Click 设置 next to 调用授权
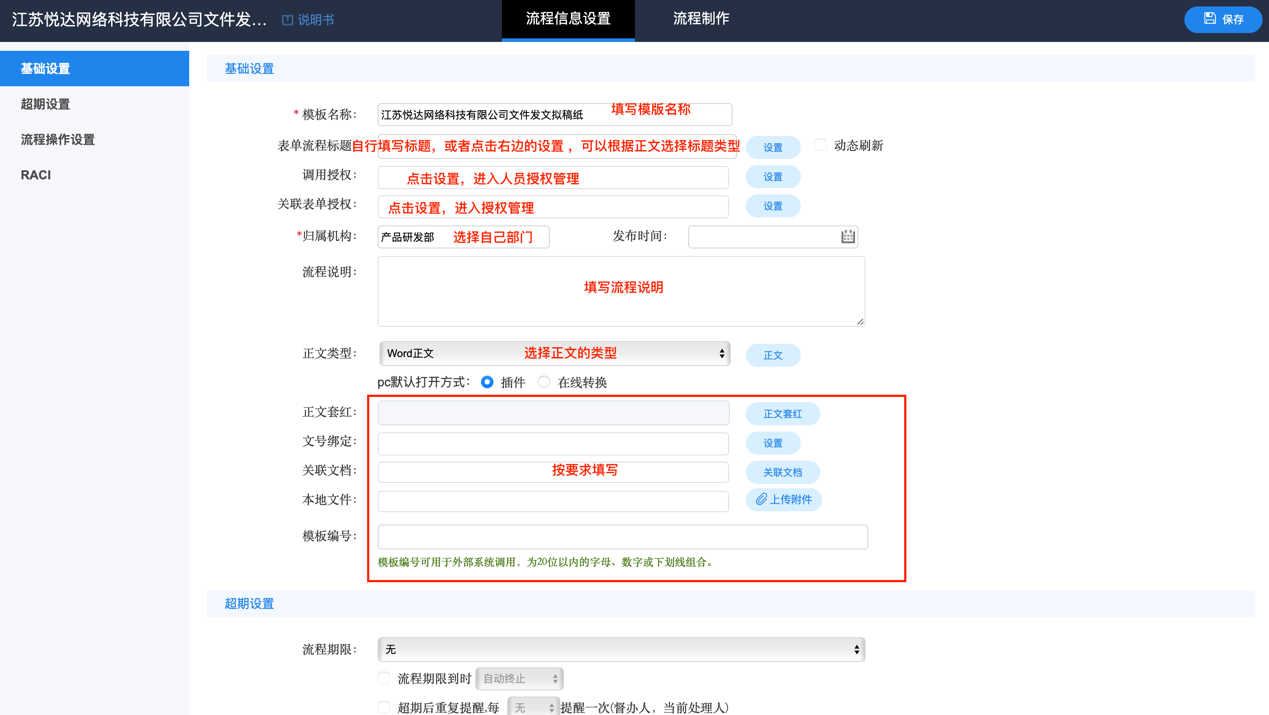 [x=772, y=176]
